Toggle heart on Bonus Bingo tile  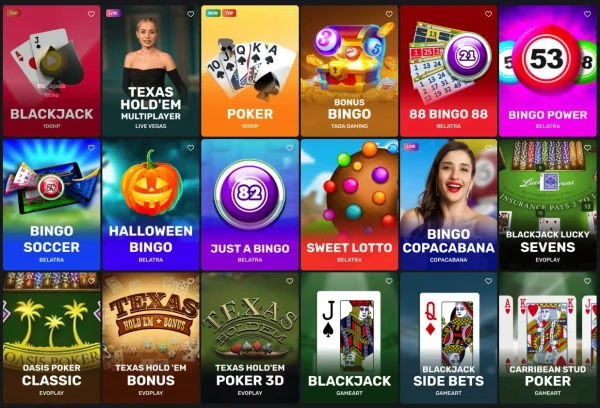click(x=389, y=14)
